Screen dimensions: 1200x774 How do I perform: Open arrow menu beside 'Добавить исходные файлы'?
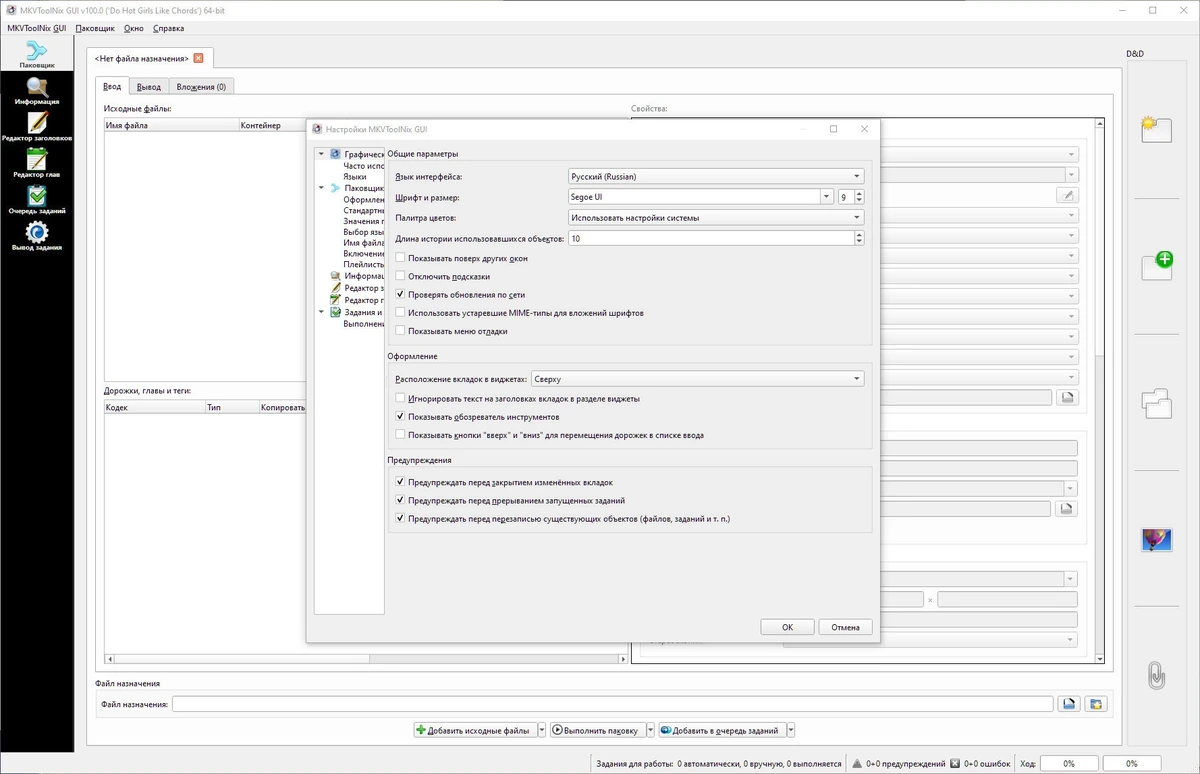(542, 731)
